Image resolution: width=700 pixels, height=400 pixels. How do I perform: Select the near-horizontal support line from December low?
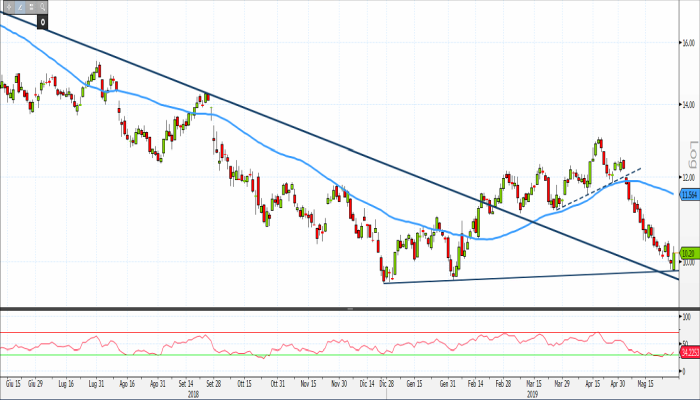click(x=531, y=276)
